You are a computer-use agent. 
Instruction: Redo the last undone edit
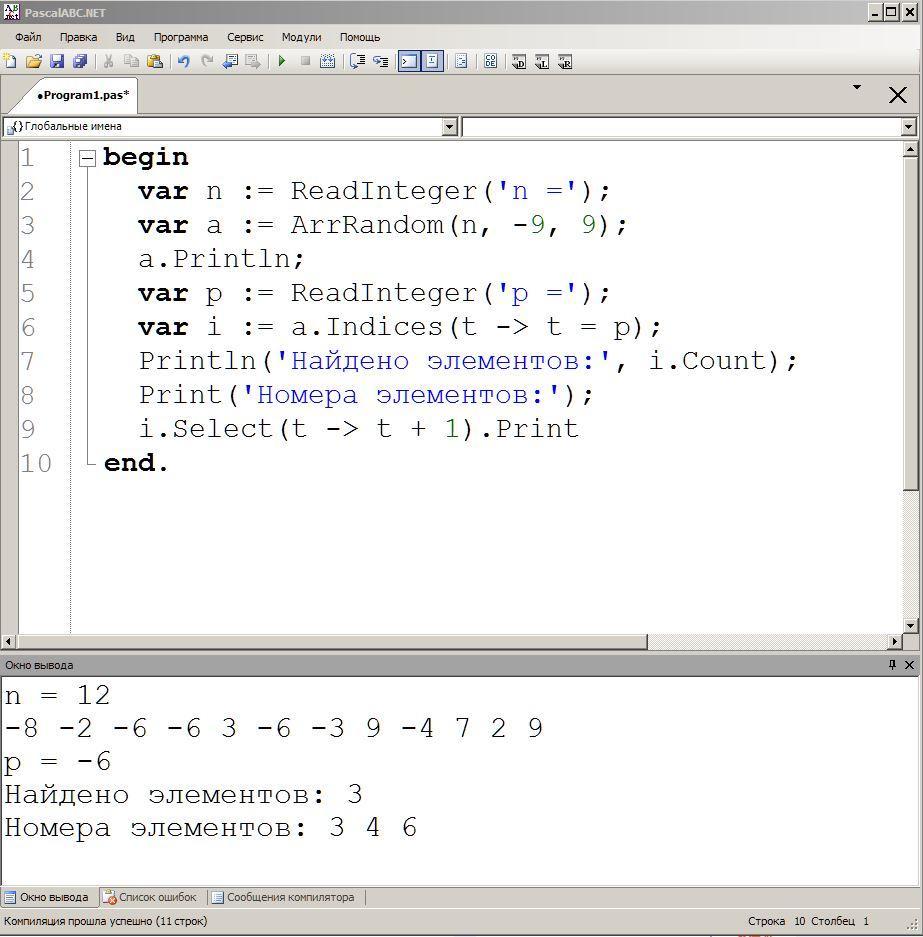pos(207,61)
